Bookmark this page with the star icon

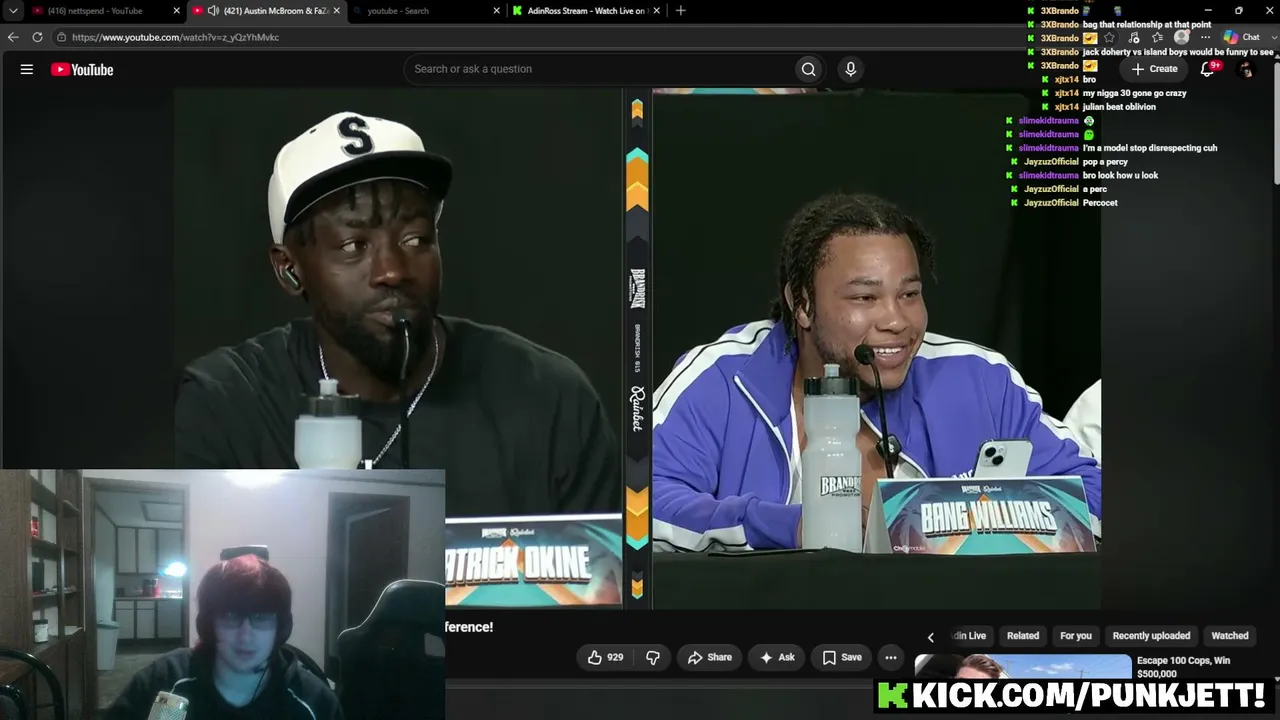click(1109, 37)
